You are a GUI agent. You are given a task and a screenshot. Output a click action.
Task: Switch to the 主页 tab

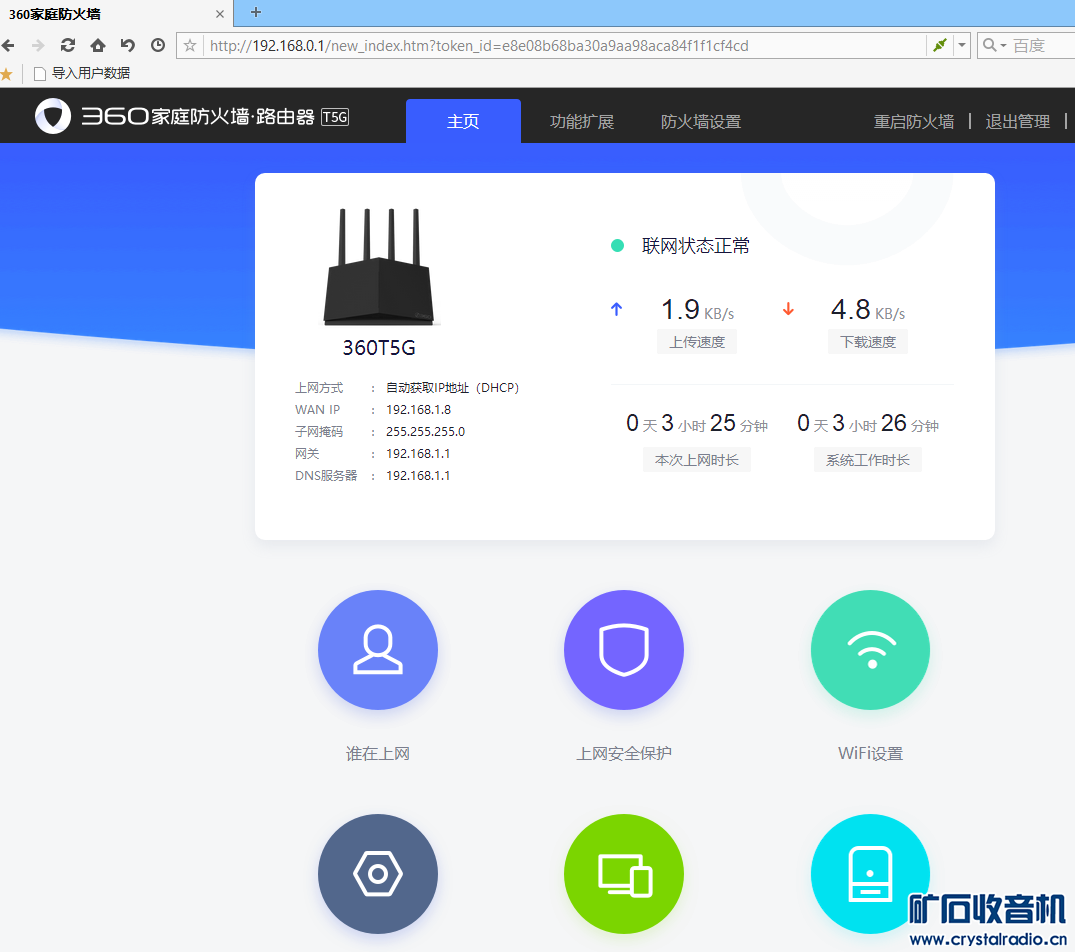pos(463,121)
